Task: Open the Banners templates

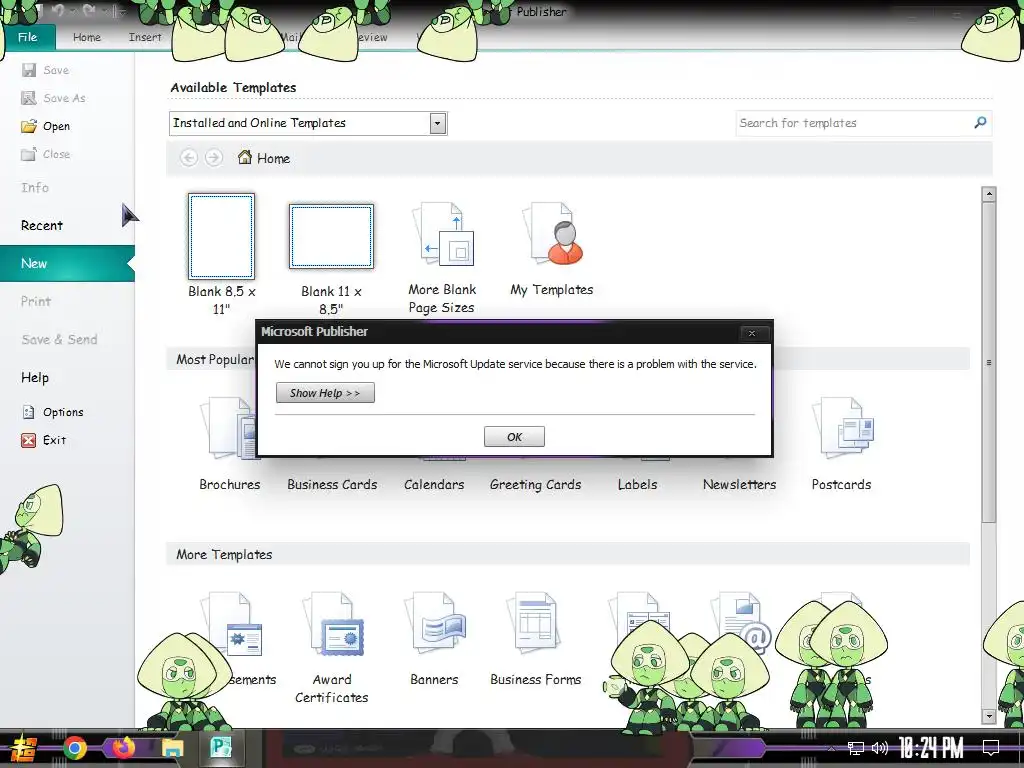Action: click(434, 638)
